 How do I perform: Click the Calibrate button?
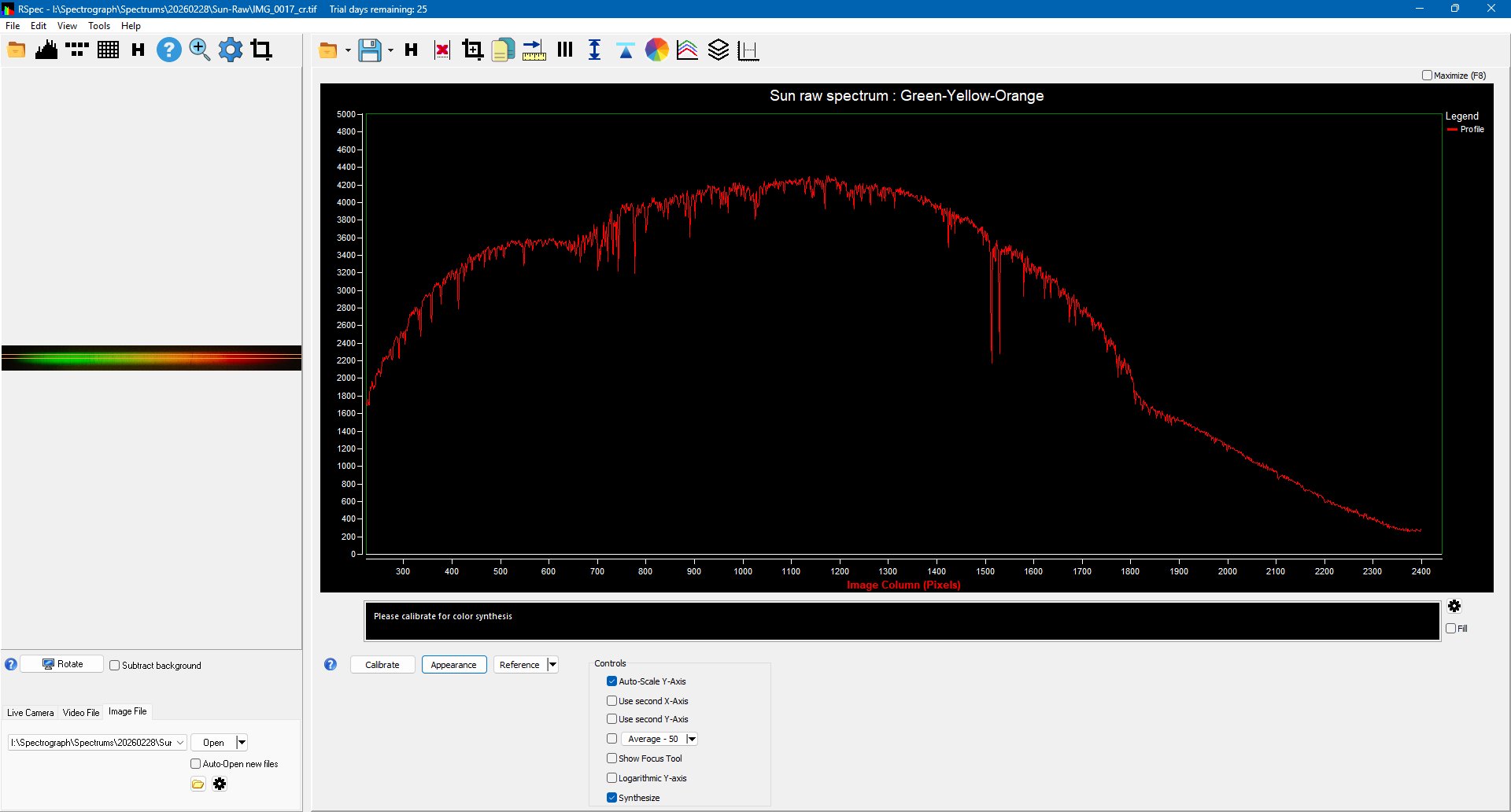(382, 665)
